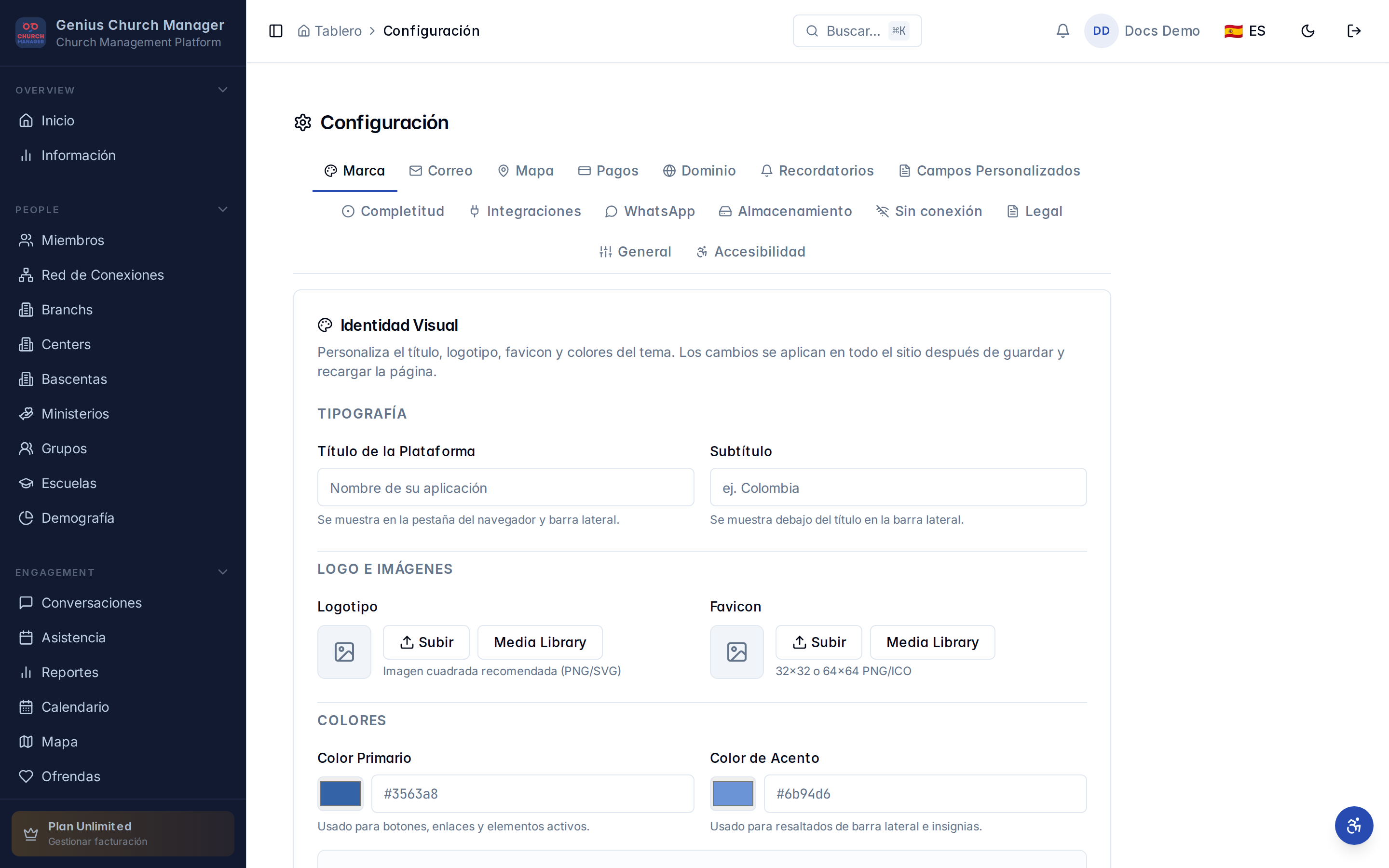Screen dimensions: 1389x868
Task: Collapse the OVERVIEW section chevron
Action: (x=223, y=90)
